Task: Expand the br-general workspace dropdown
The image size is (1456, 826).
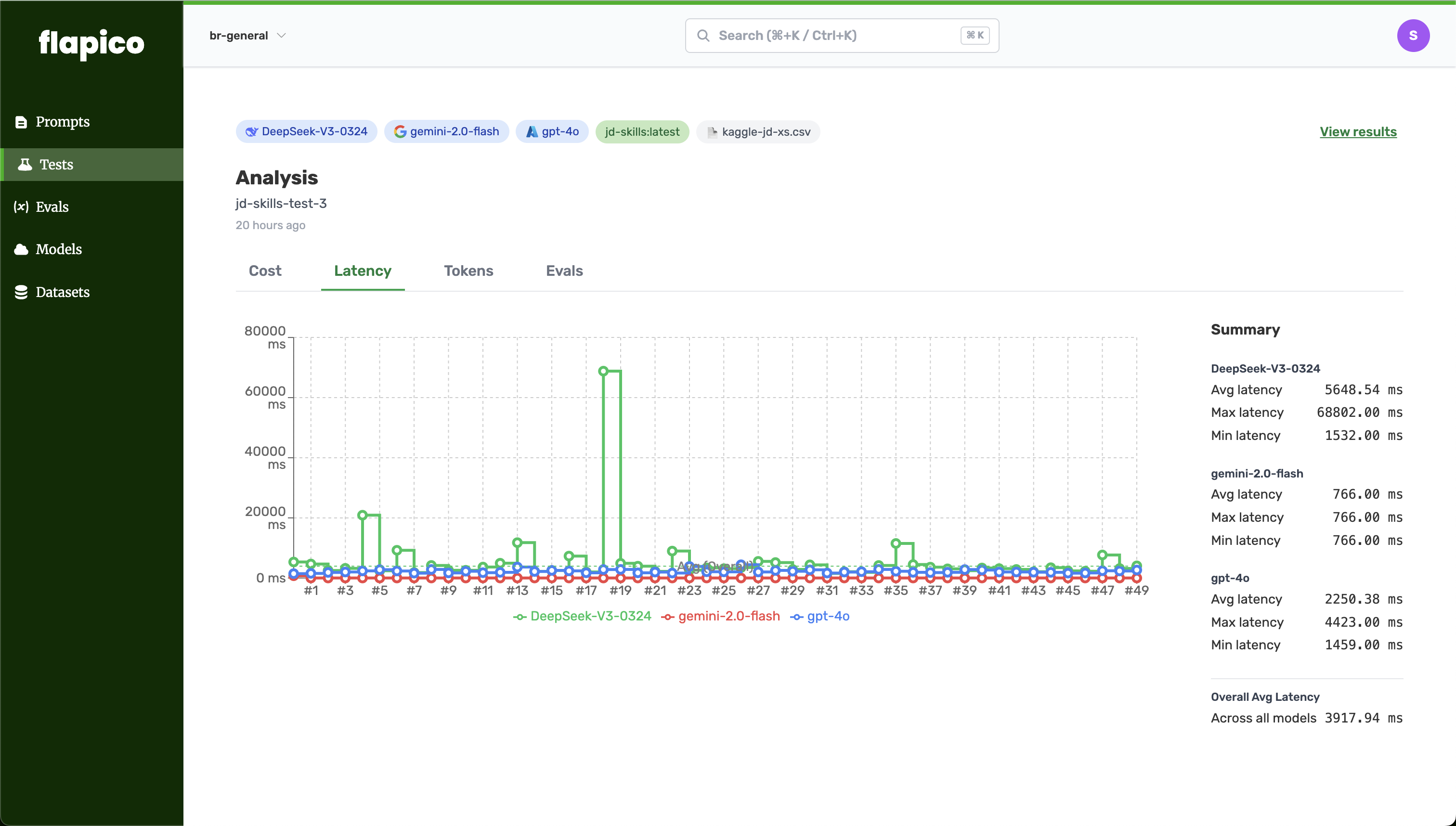Action: [x=247, y=36]
